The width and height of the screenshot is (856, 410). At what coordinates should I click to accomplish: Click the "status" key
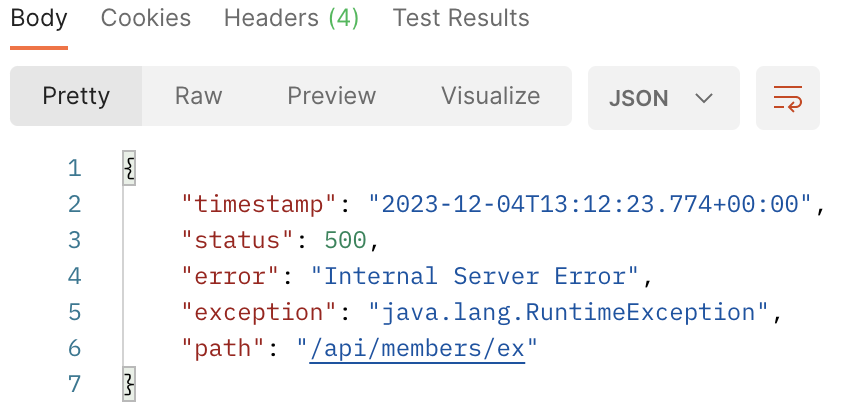[239, 240]
